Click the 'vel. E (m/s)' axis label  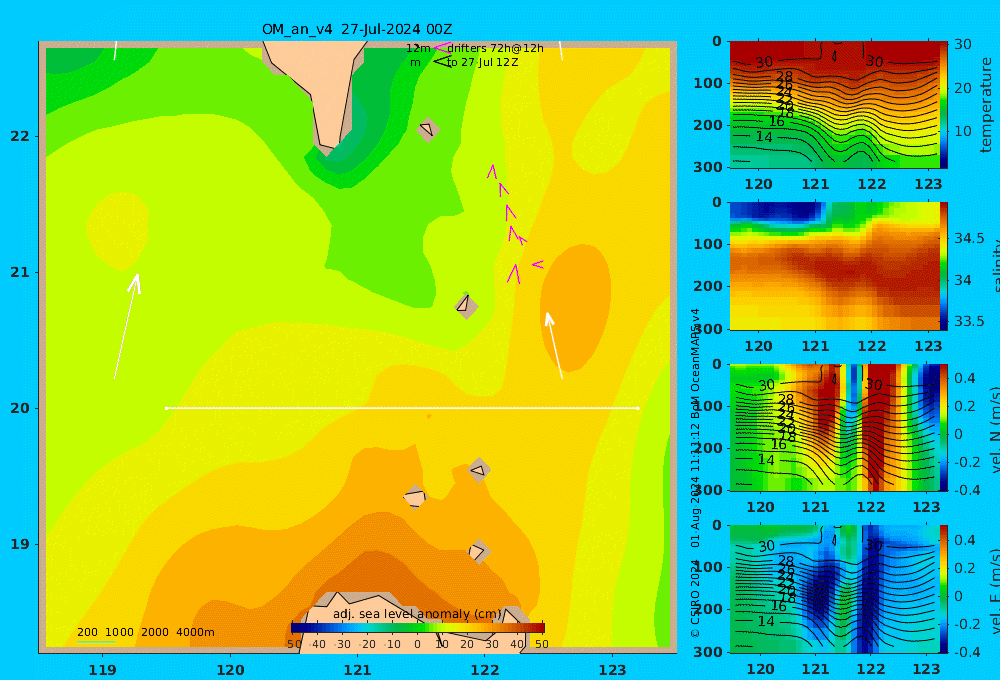994,591
